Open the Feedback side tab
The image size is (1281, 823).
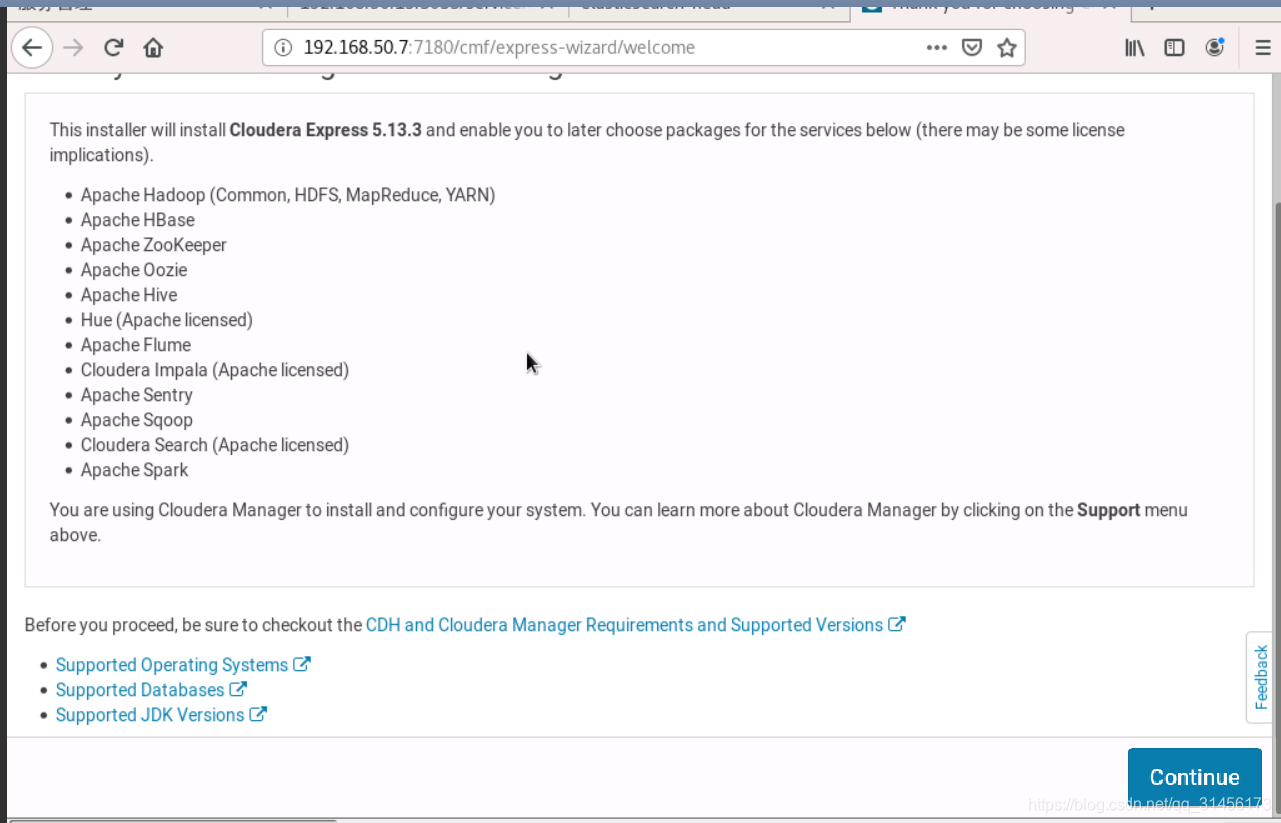(x=1261, y=677)
